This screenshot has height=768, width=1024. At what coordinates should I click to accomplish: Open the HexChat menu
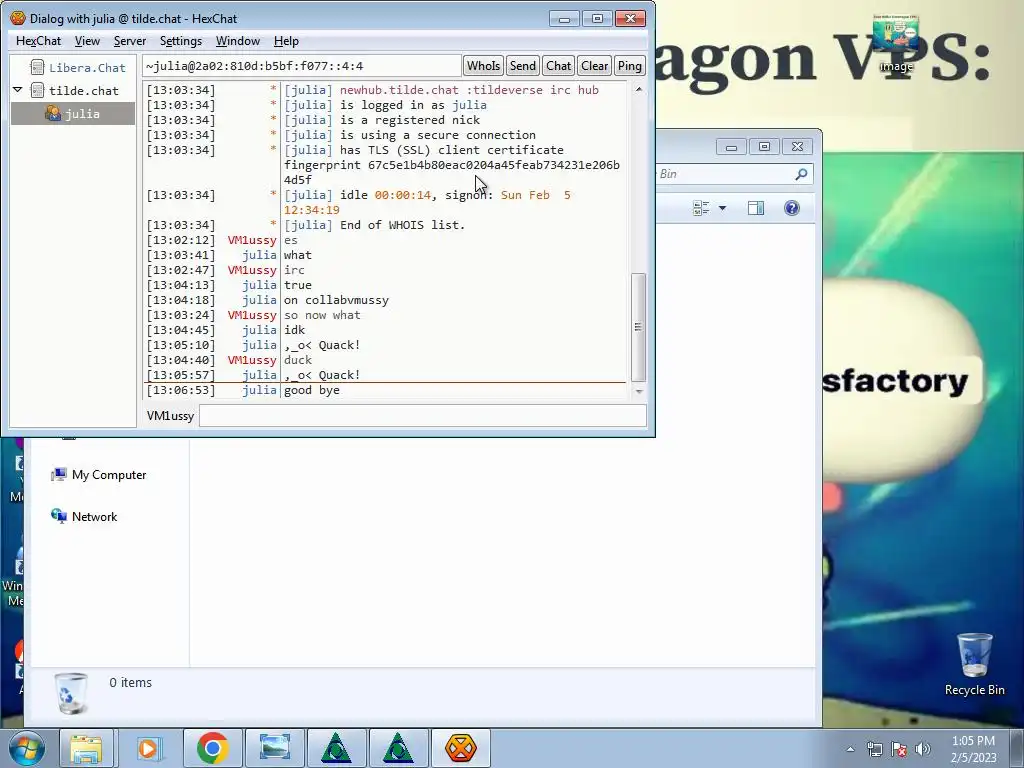click(x=39, y=41)
